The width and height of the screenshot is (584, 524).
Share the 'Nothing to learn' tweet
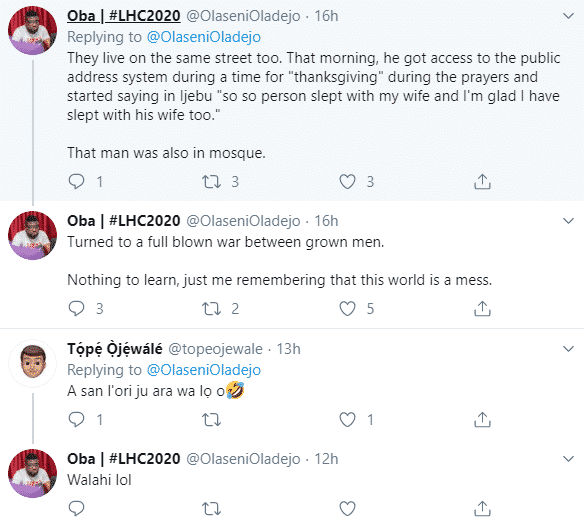click(482, 309)
